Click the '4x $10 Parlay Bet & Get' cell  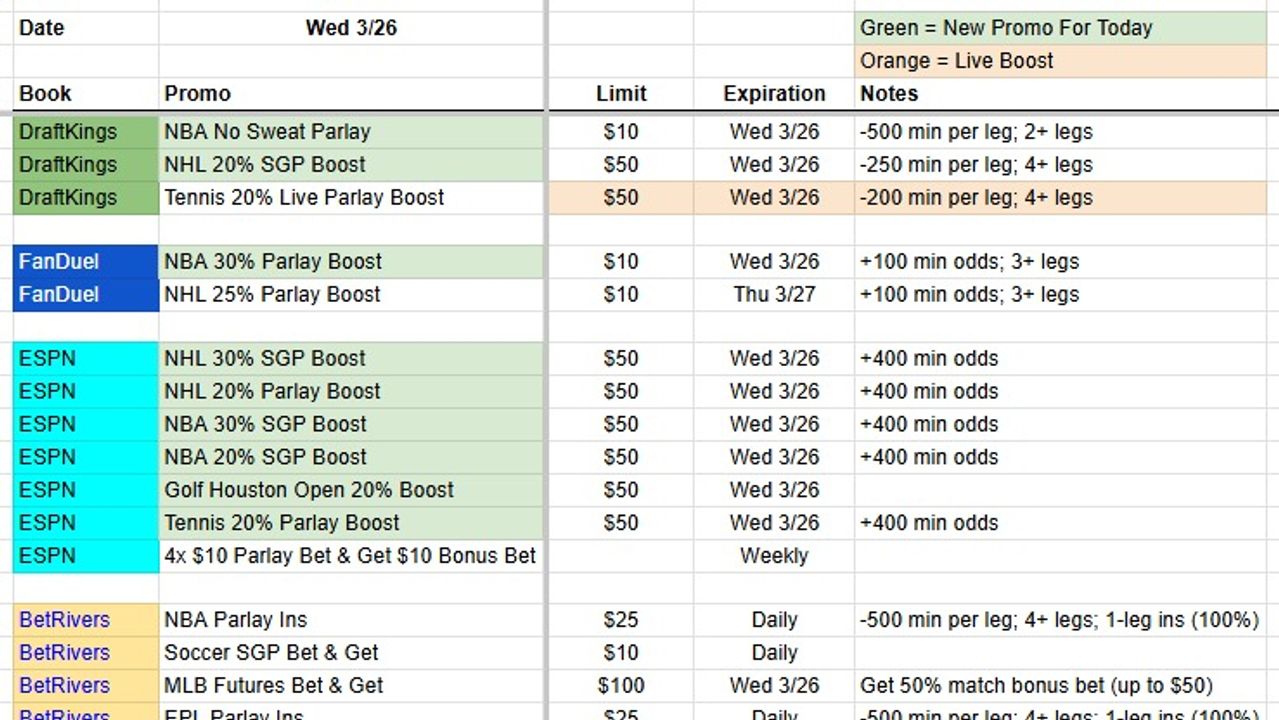coord(351,555)
